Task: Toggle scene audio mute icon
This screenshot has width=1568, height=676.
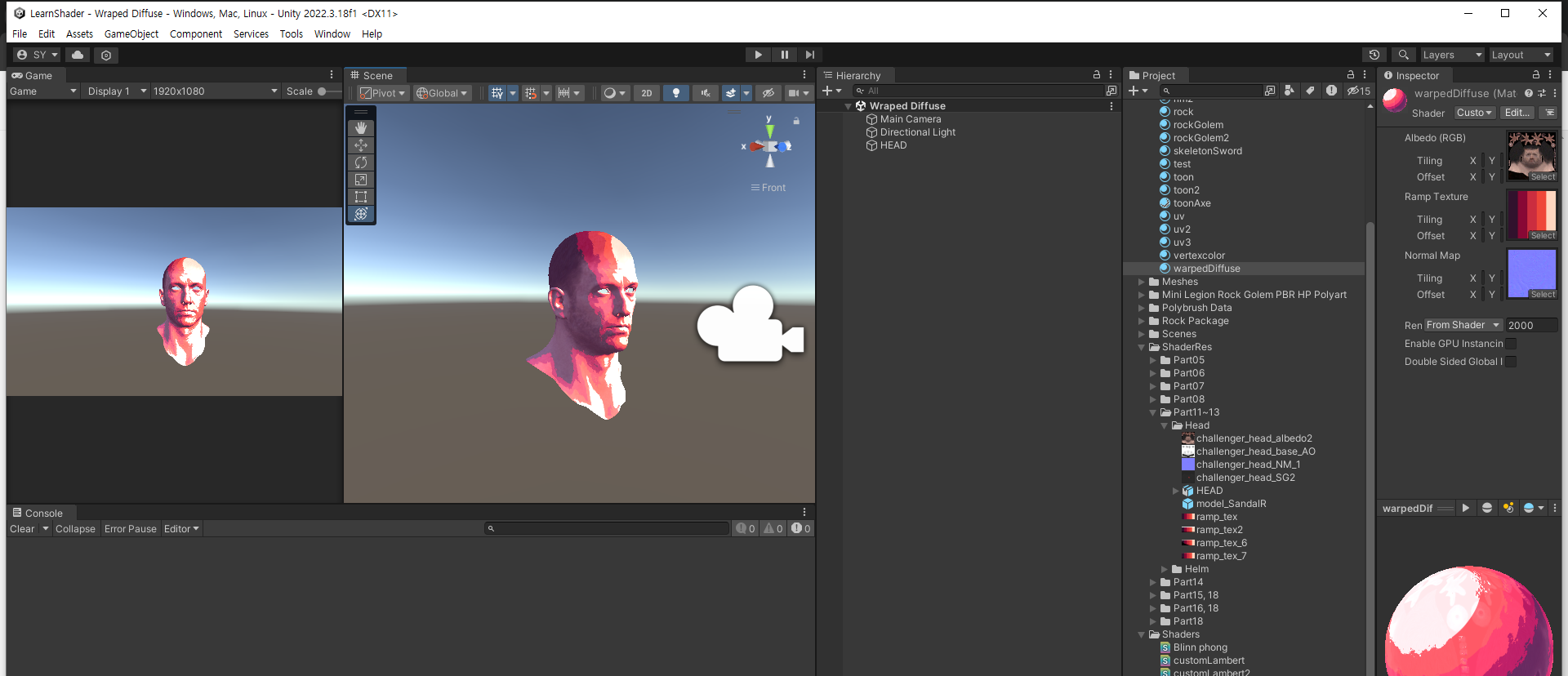Action: click(706, 93)
